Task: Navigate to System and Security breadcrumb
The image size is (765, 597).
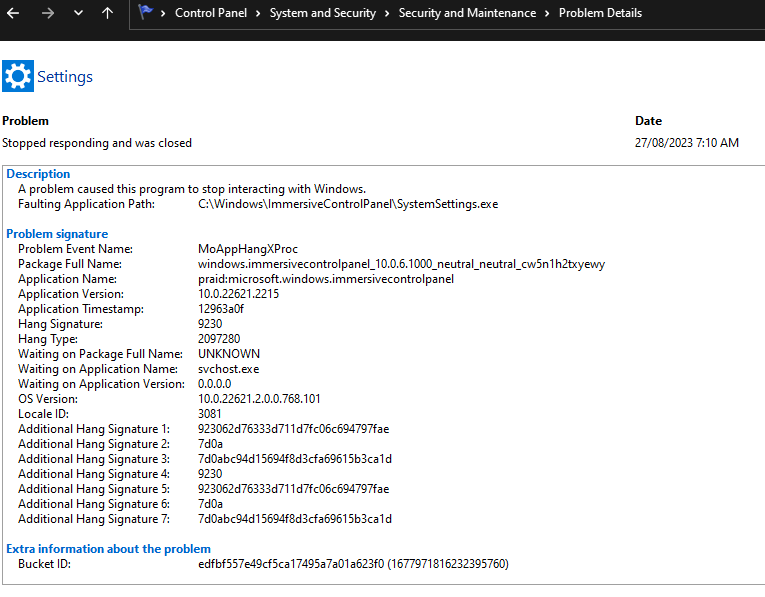Action: pos(322,13)
